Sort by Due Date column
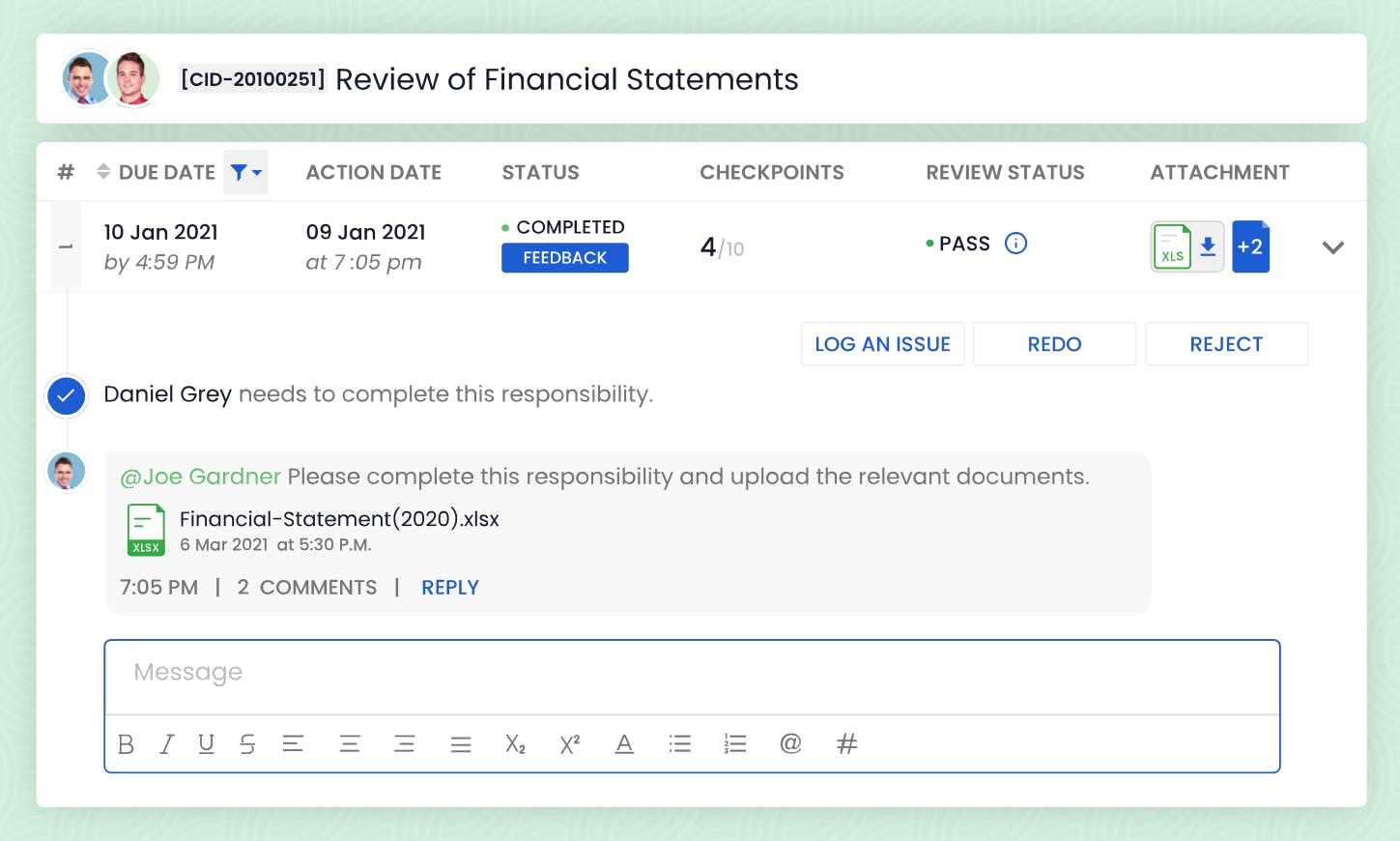Viewport: 1400px width, 841px height. coord(103,172)
